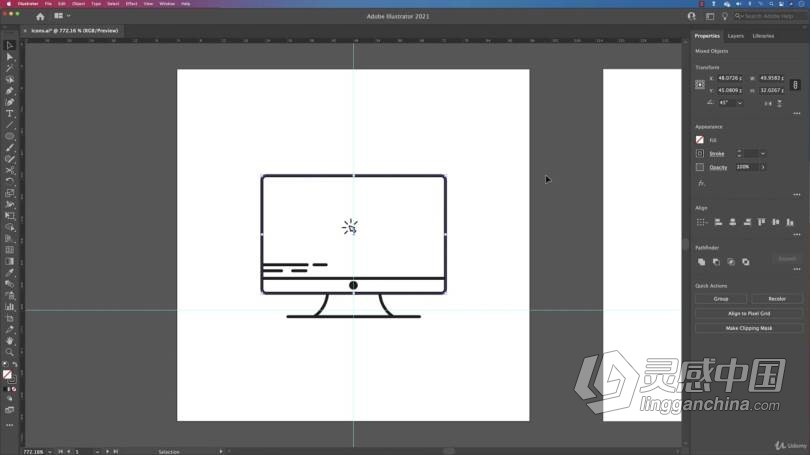This screenshot has height=455, width=810.
Task: Click the toolbar fill swatch
Action: 7,374
